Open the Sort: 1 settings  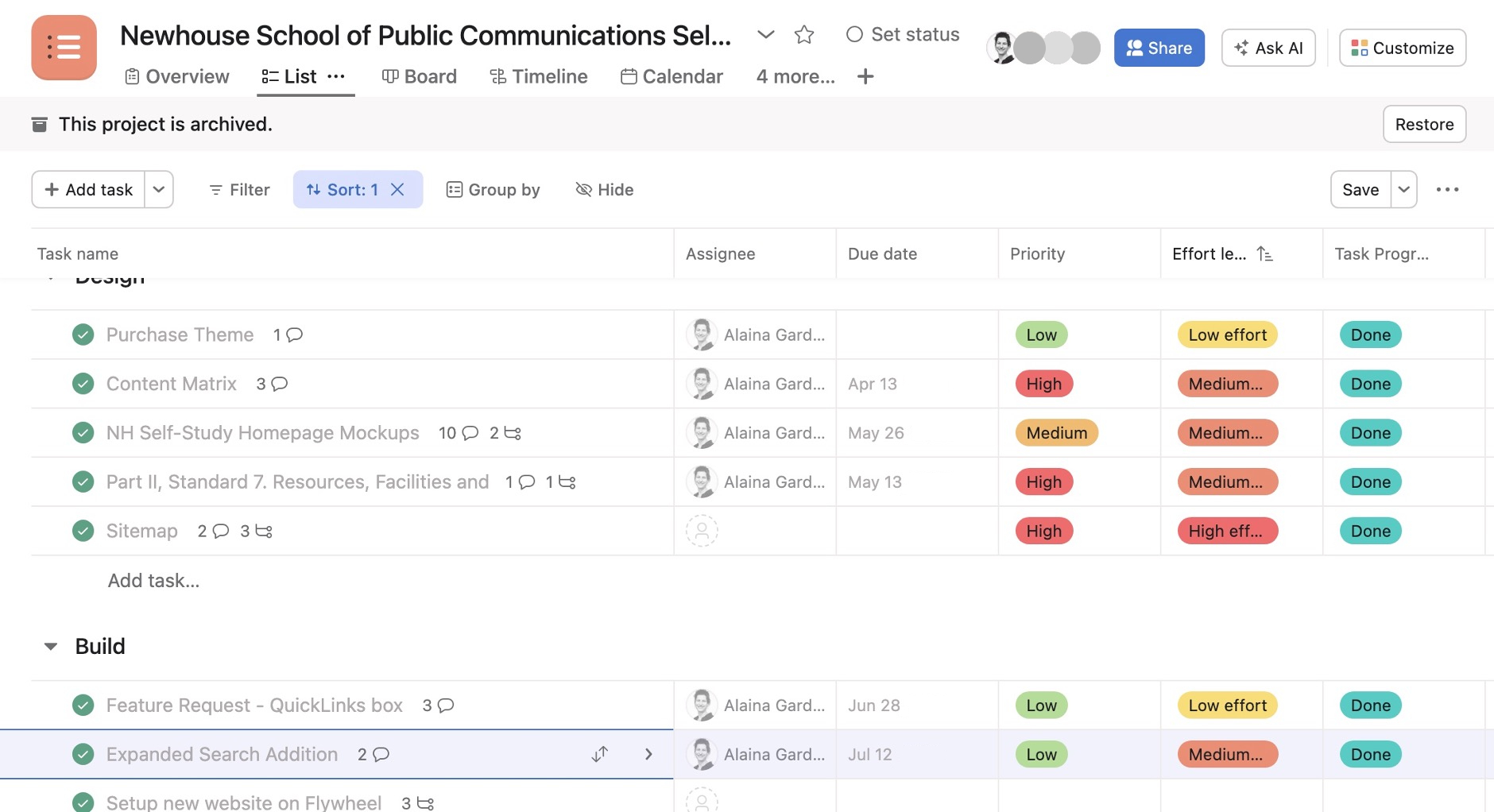(x=343, y=189)
